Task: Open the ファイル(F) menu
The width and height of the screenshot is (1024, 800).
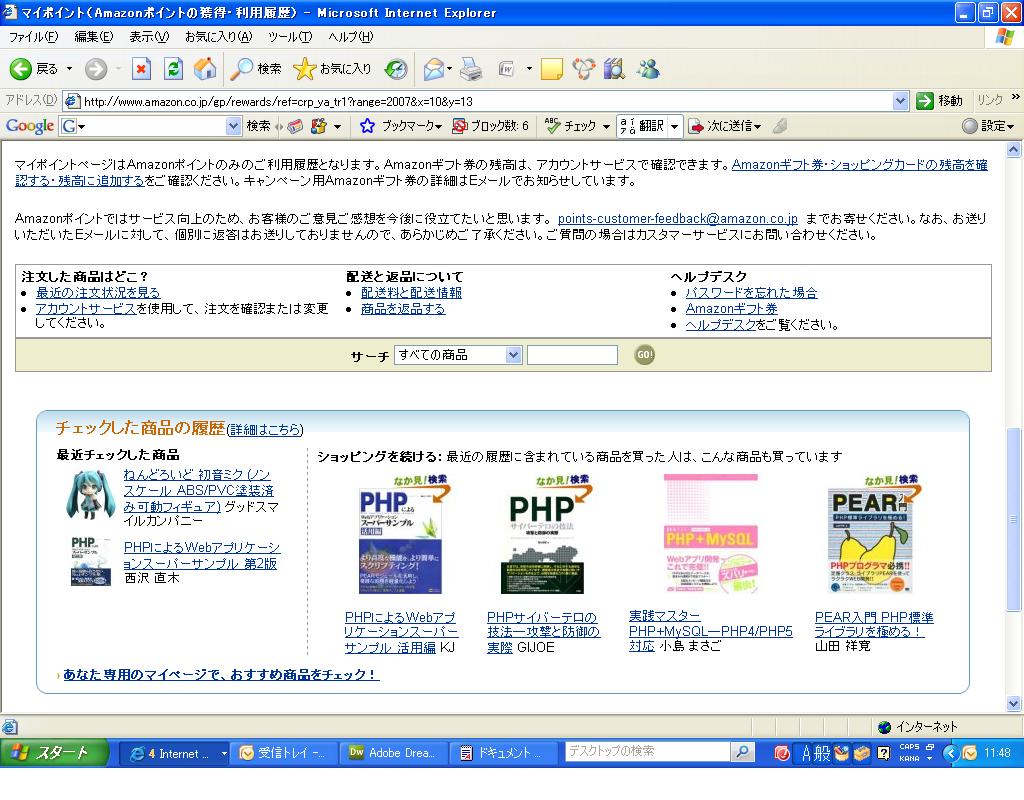Action: pyautogui.click(x=34, y=37)
